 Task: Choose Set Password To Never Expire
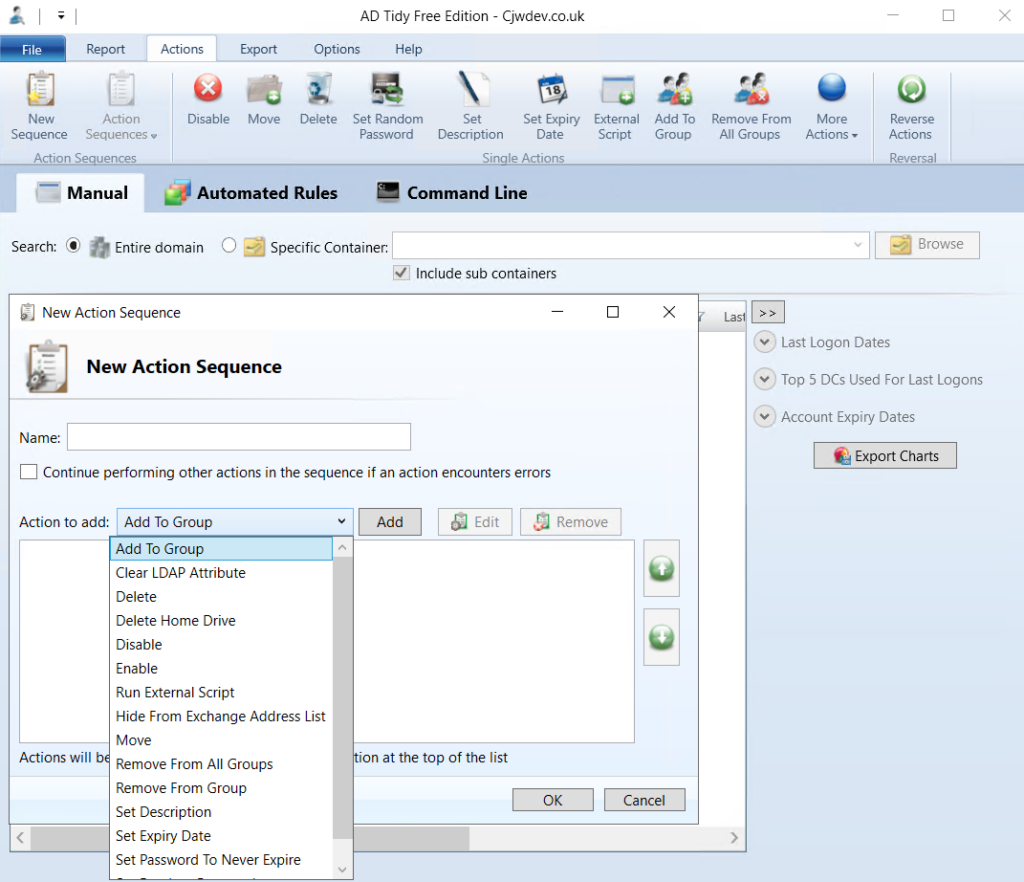221,860
